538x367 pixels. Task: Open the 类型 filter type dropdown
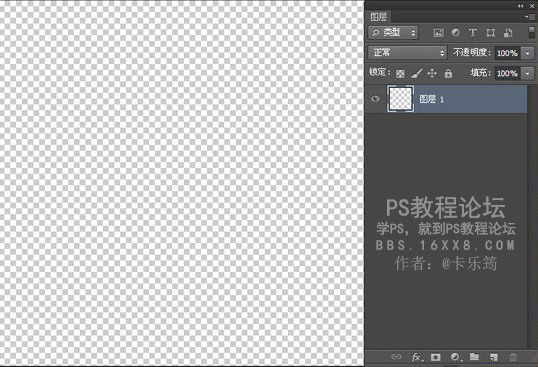point(393,33)
